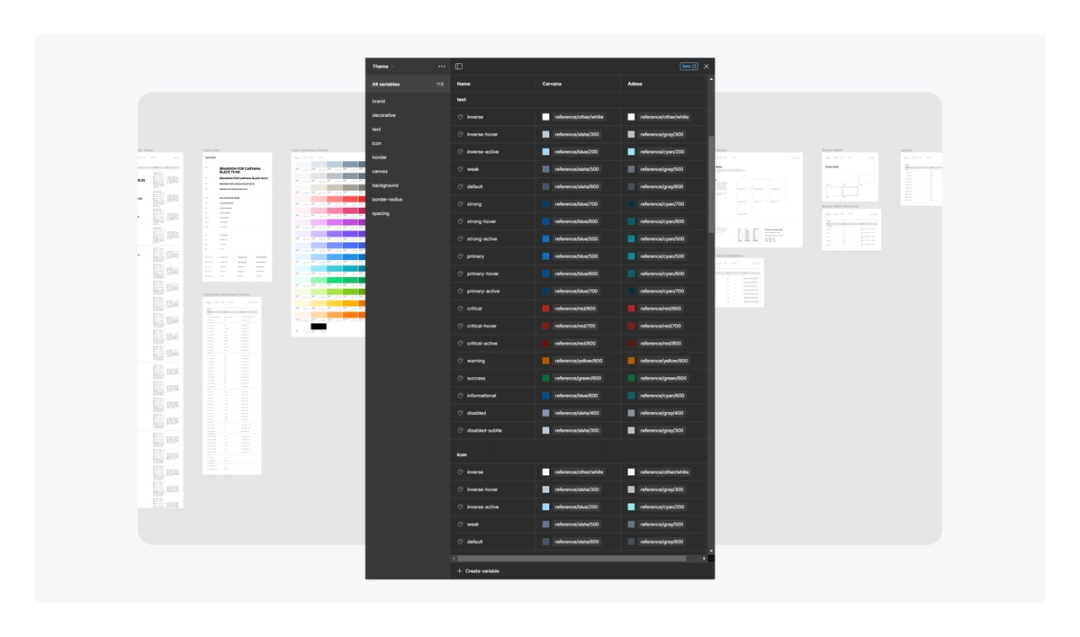Image resolution: width=1080 pixels, height=637 pixels.
Task: Click the variable type icon next to "critical"
Action: [460, 308]
